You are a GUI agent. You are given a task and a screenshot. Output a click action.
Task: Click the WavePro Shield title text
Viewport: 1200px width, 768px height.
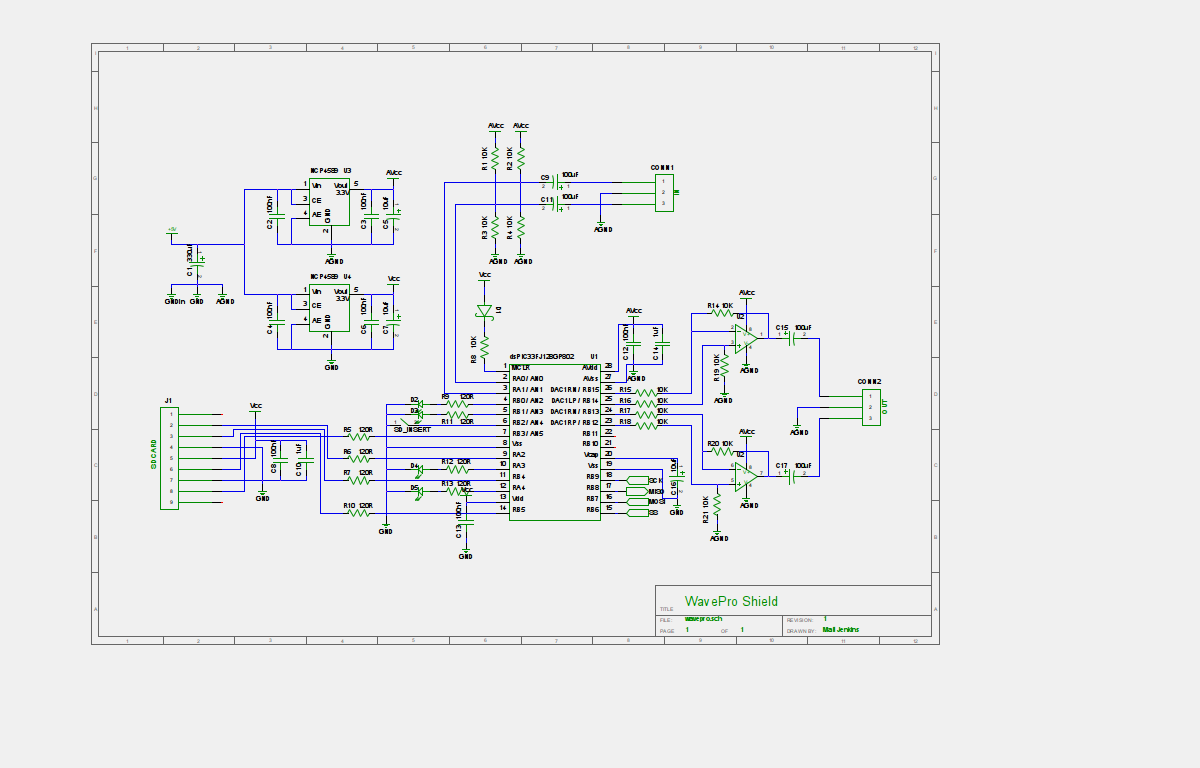click(x=731, y=601)
